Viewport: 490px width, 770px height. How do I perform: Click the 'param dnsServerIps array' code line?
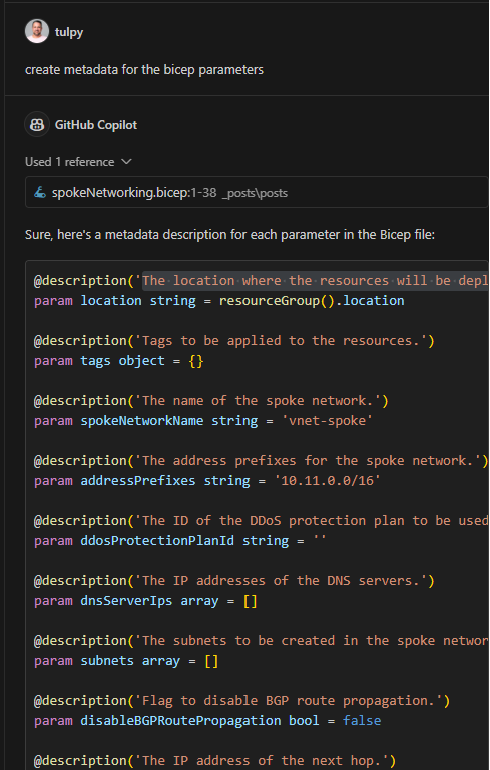146,601
